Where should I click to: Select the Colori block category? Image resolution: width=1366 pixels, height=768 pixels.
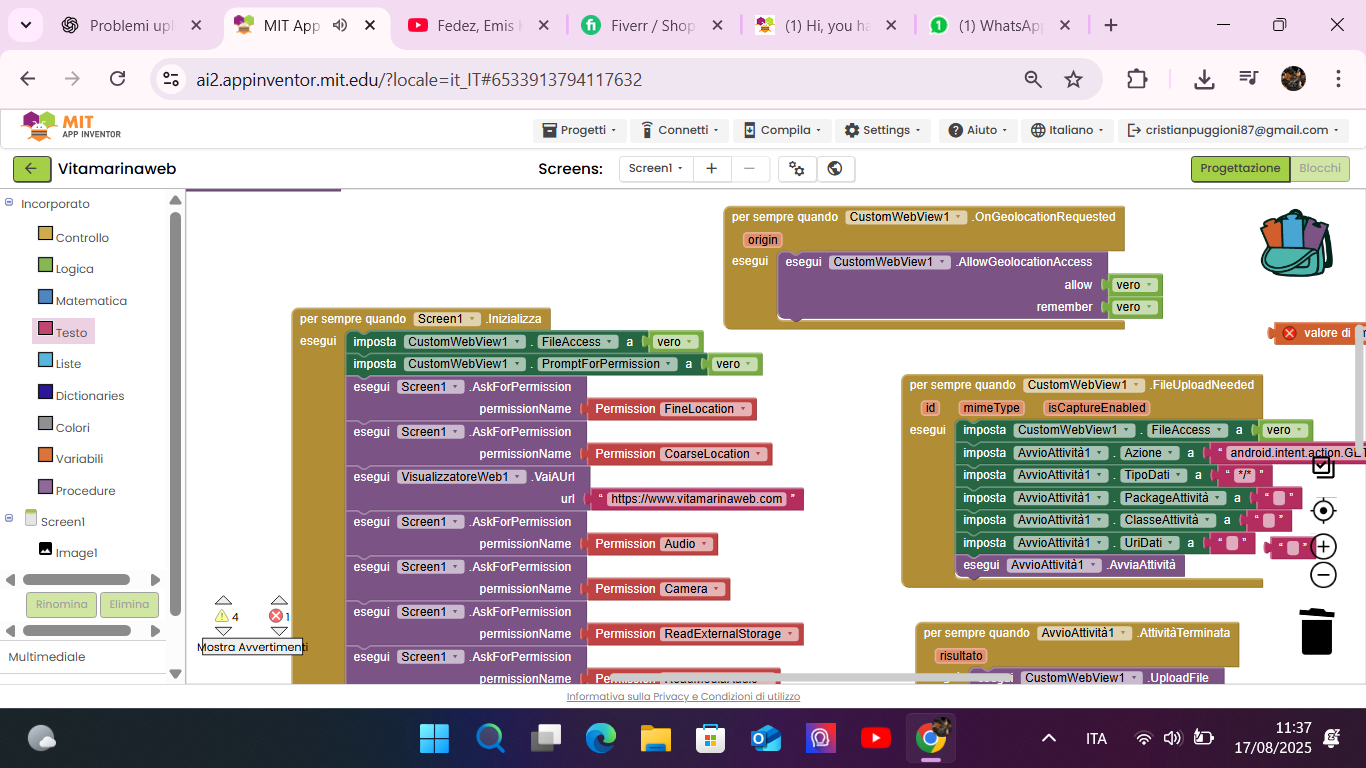(x=72, y=427)
